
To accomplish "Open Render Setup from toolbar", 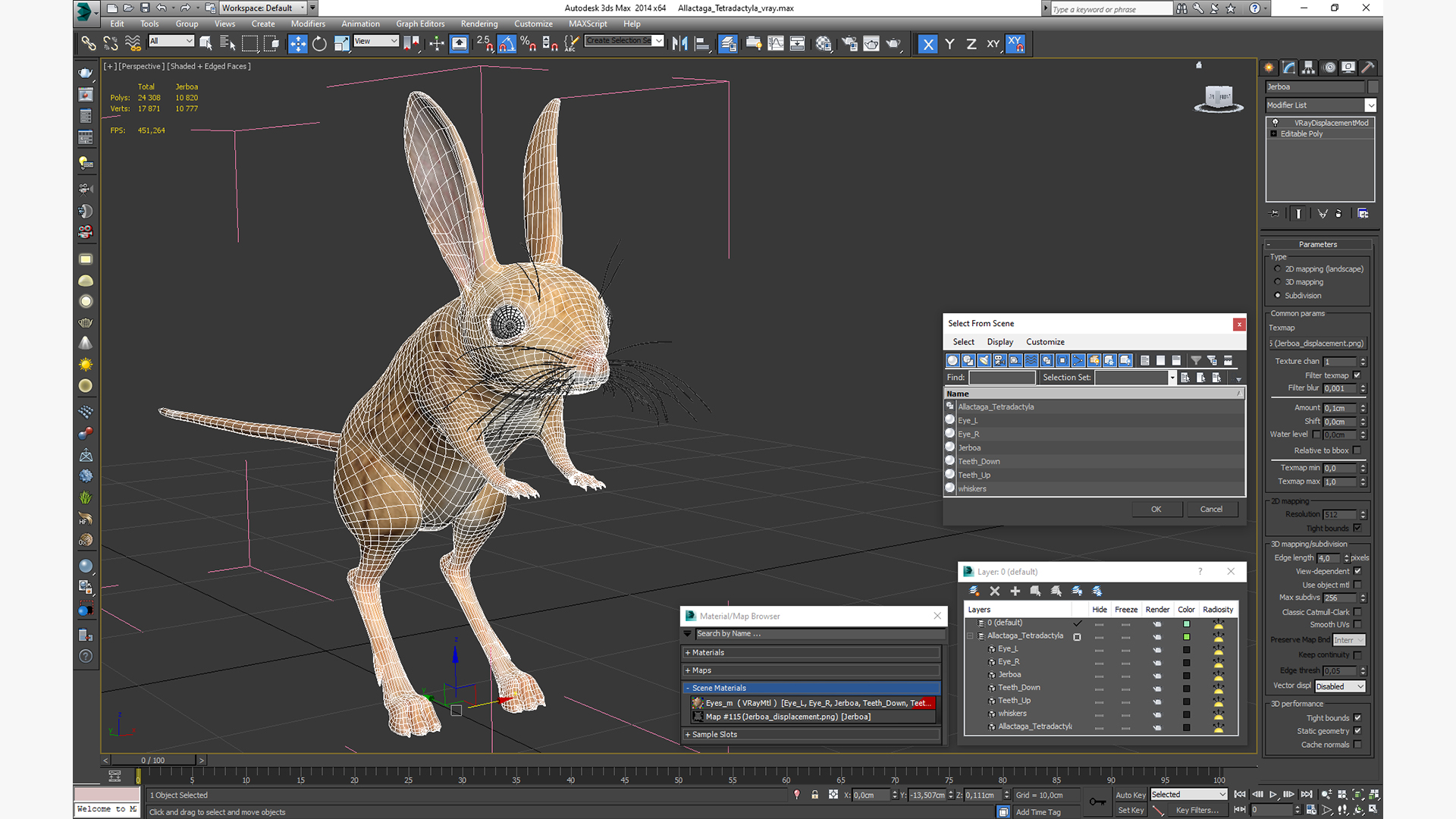I will (850, 44).
